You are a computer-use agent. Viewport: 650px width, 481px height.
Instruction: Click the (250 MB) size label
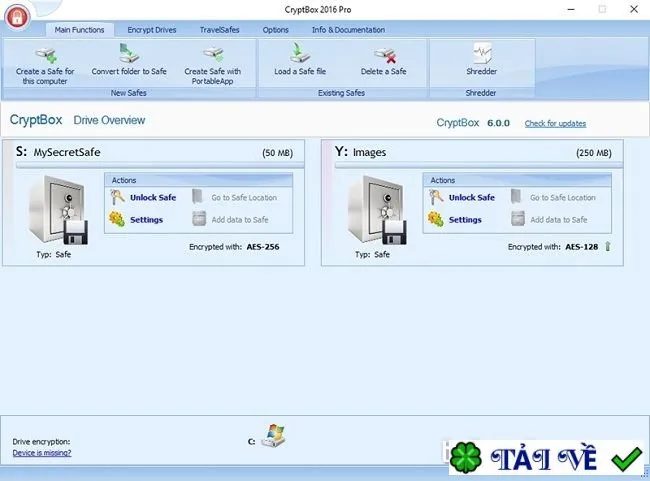[x=594, y=153]
